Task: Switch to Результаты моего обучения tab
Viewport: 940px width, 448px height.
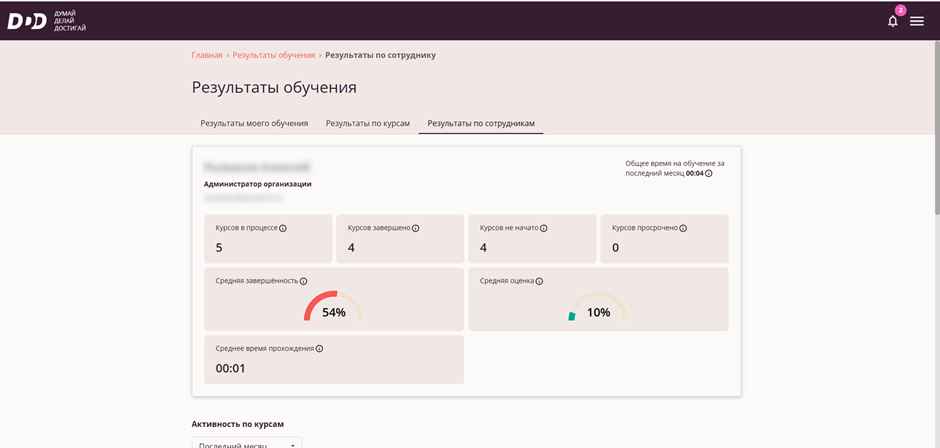Action: point(254,123)
